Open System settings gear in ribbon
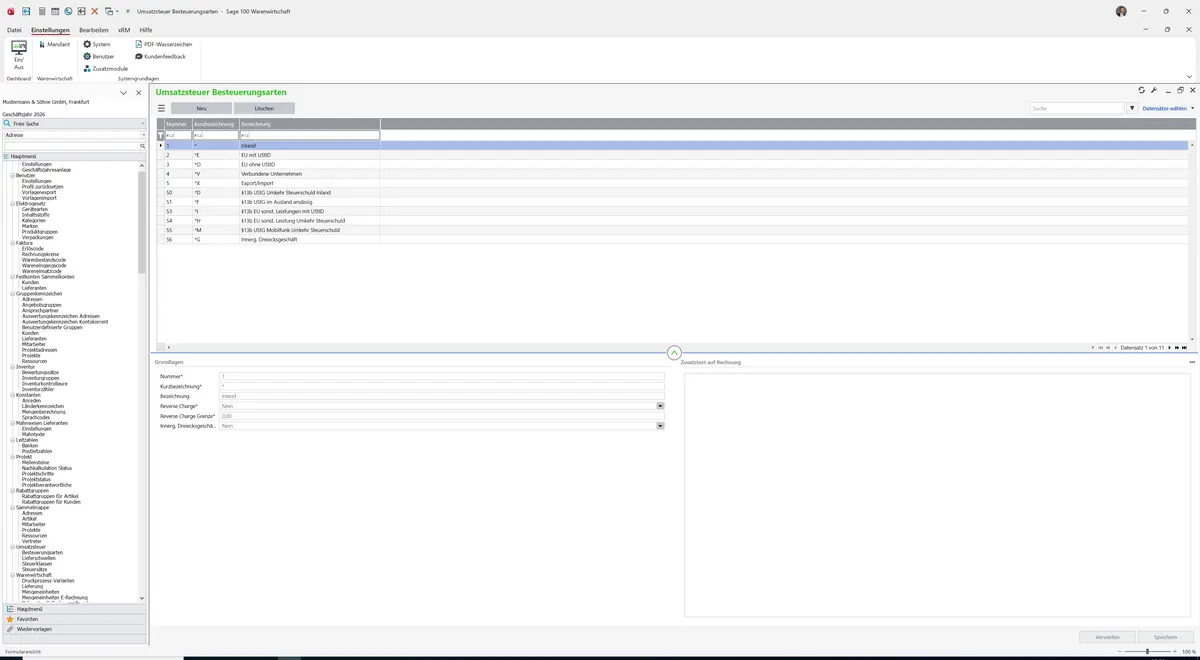1200x660 pixels. pos(97,44)
